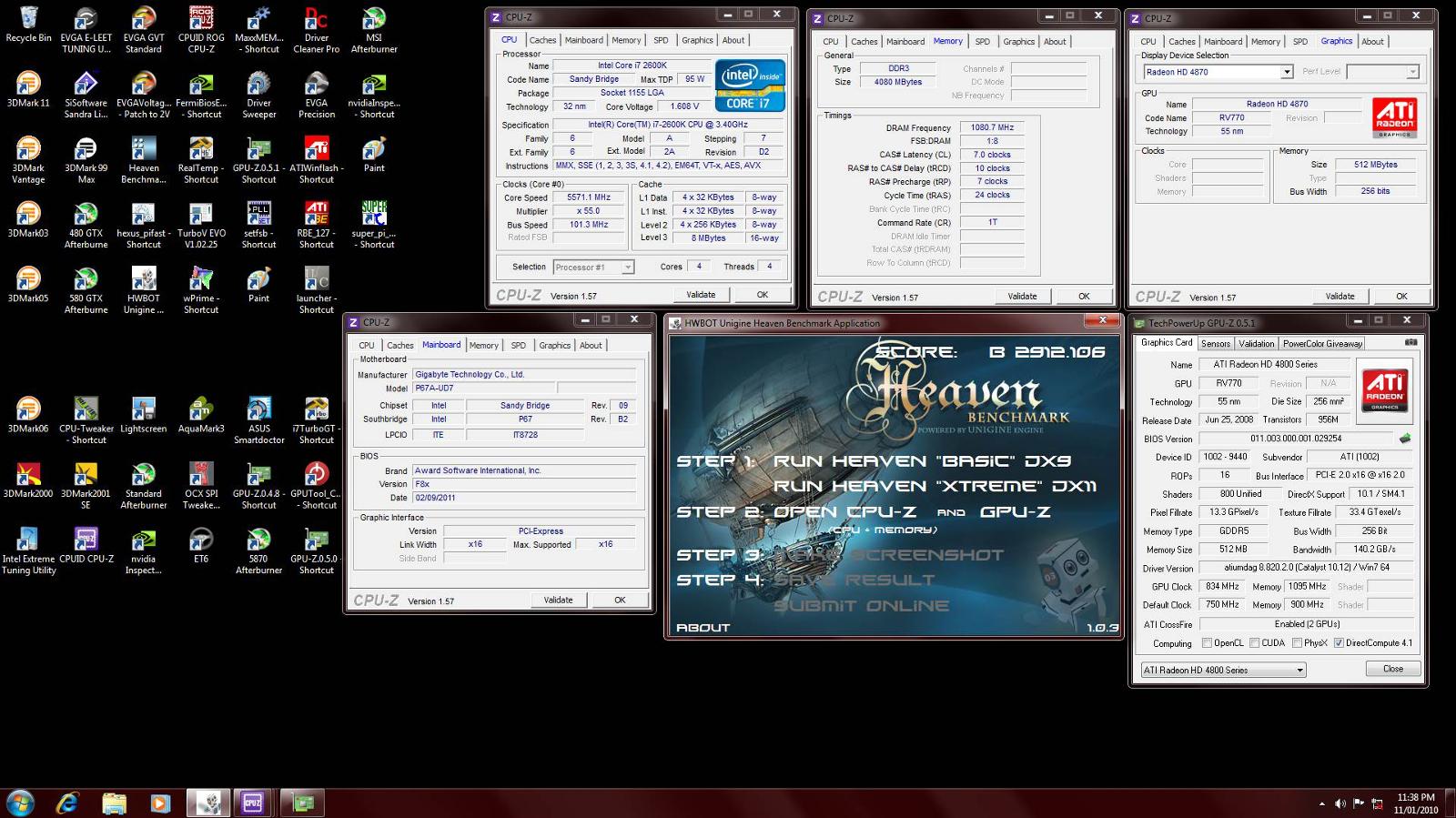Click RUN HEAVEN "XTREME" DX11
1456x818 pixels.
(x=935, y=486)
